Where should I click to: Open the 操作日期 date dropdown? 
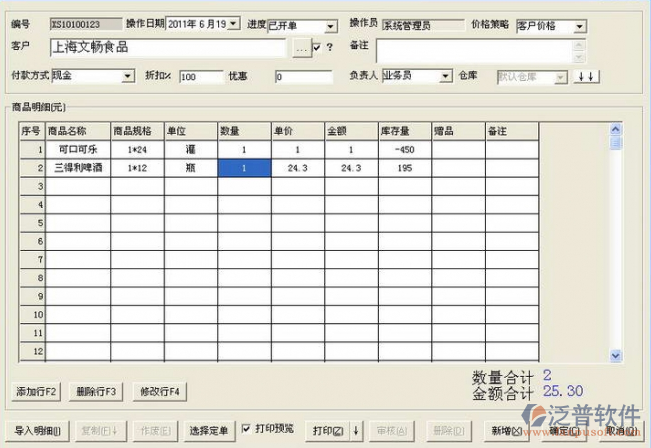tap(233, 25)
